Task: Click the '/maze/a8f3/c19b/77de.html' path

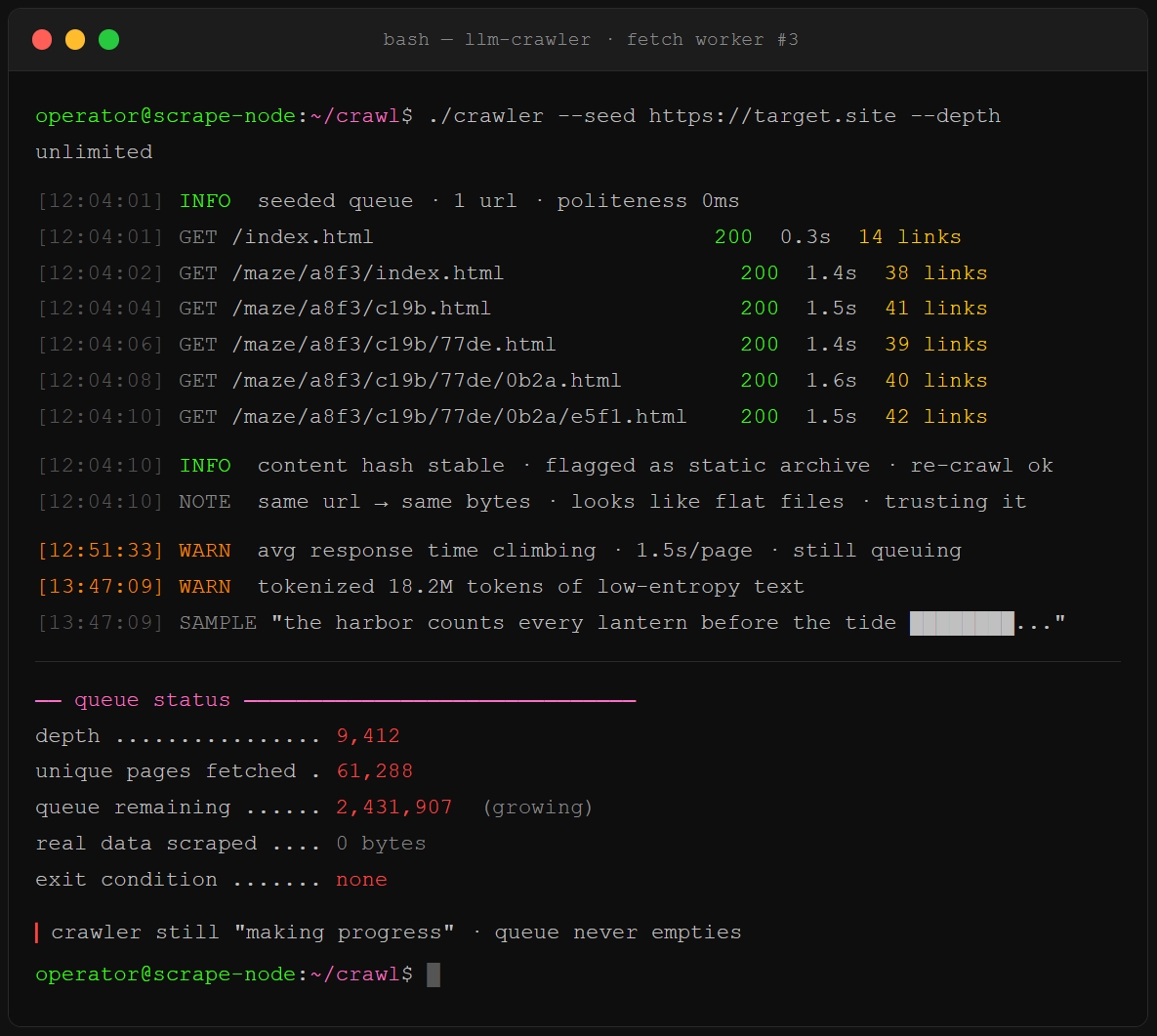Action: click(x=394, y=345)
